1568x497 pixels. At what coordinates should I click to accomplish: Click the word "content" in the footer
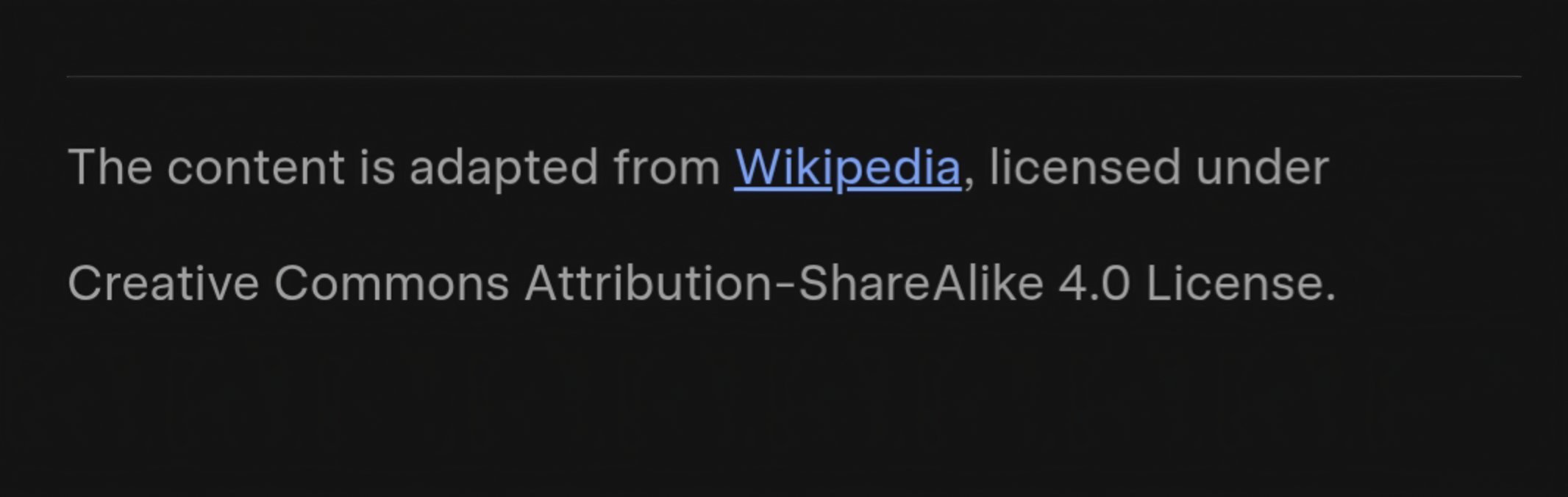[x=255, y=168]
